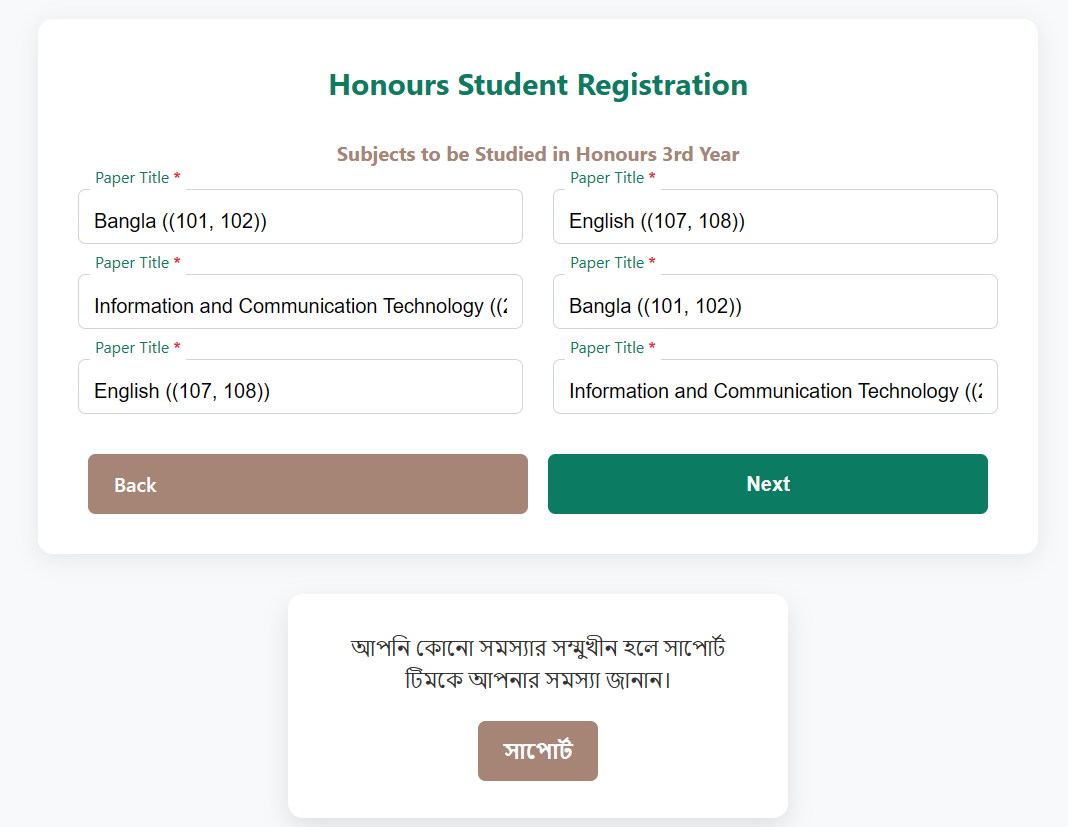
Task: Open the সাপোর্ট support button
Action: click(537, 751)
